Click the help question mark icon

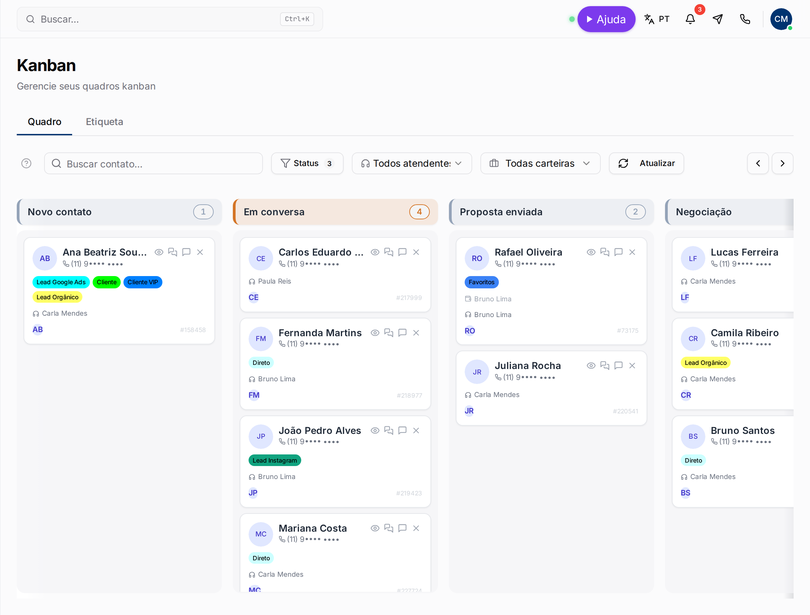(x=26, y=163)
